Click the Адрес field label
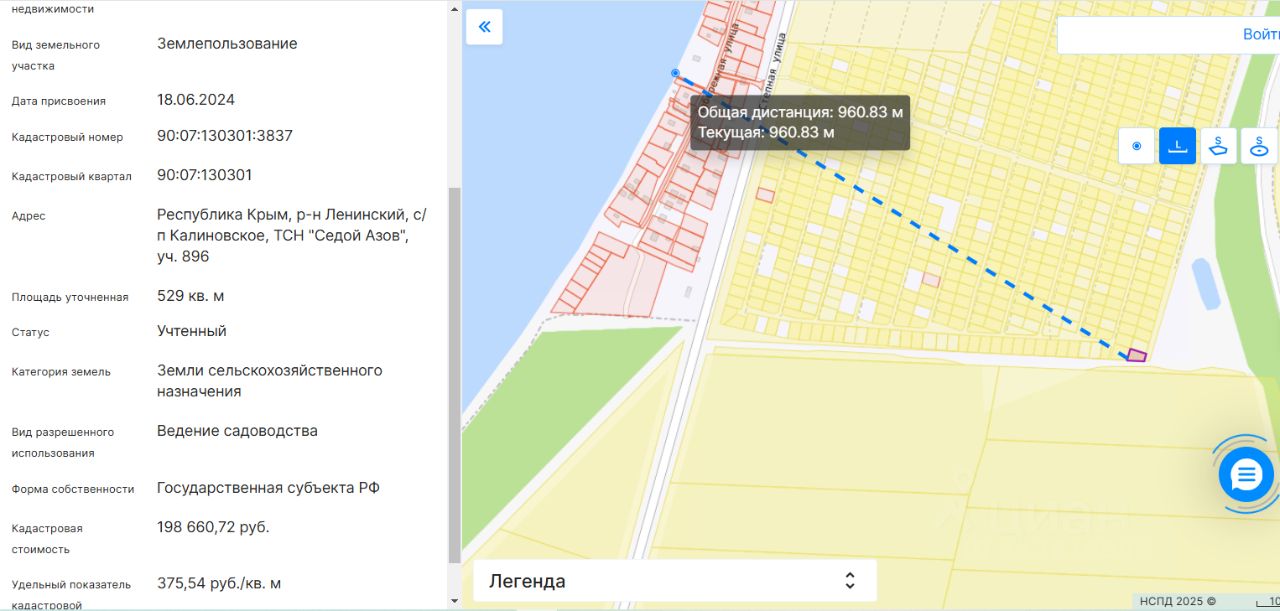 pyautogui.click(x=29, y=216)
